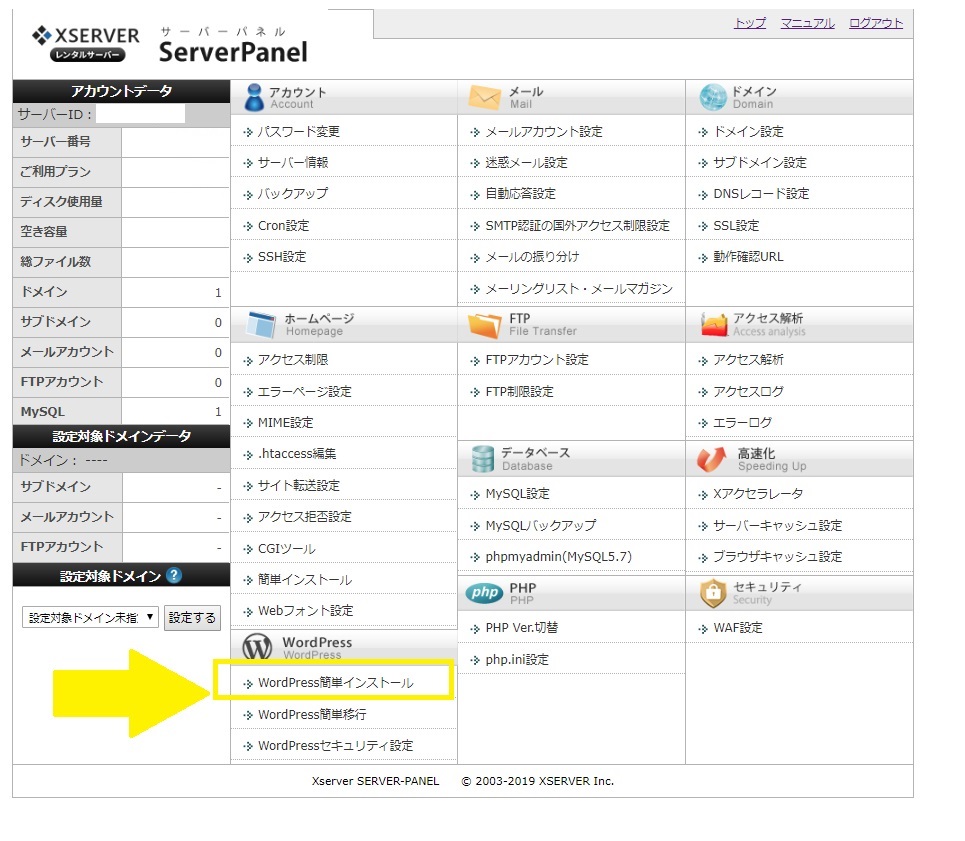Open メーリングリスト・メールマガジン
The image size is (965, 841).
[579, 289]
